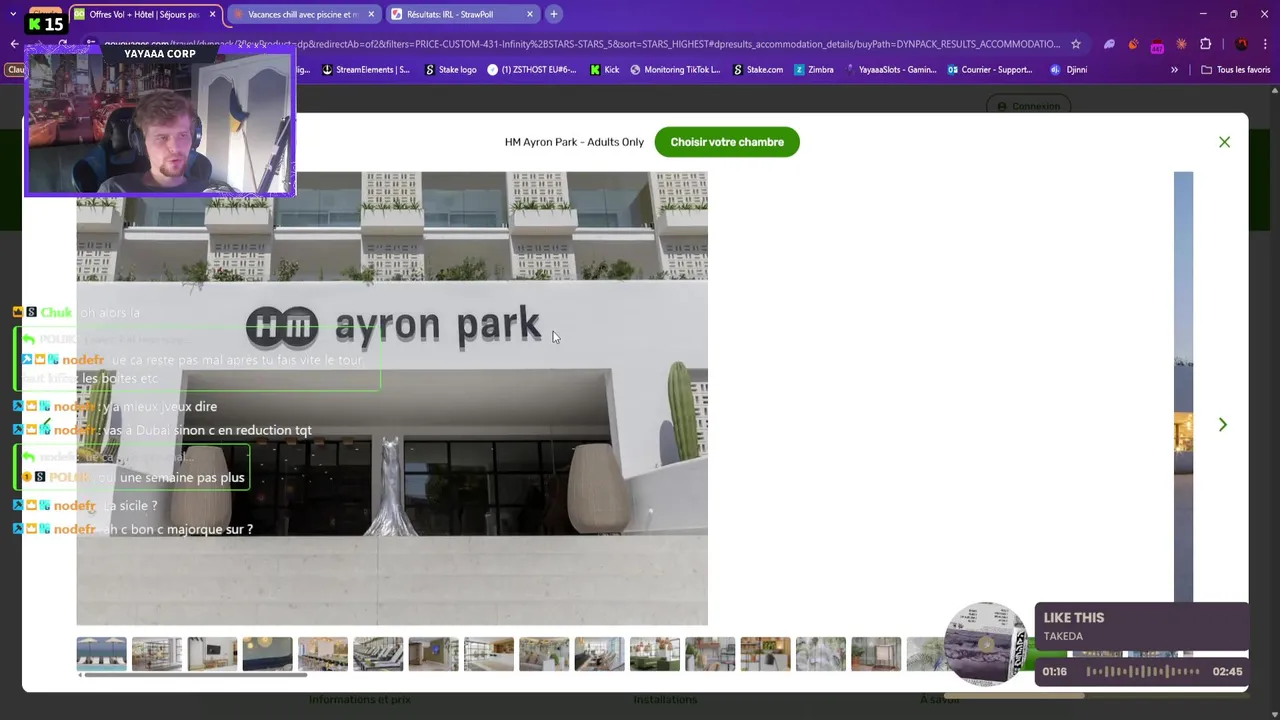Switch to the Vacances chill avec piscine tab
1280x720 pixels.
[302, 14]
